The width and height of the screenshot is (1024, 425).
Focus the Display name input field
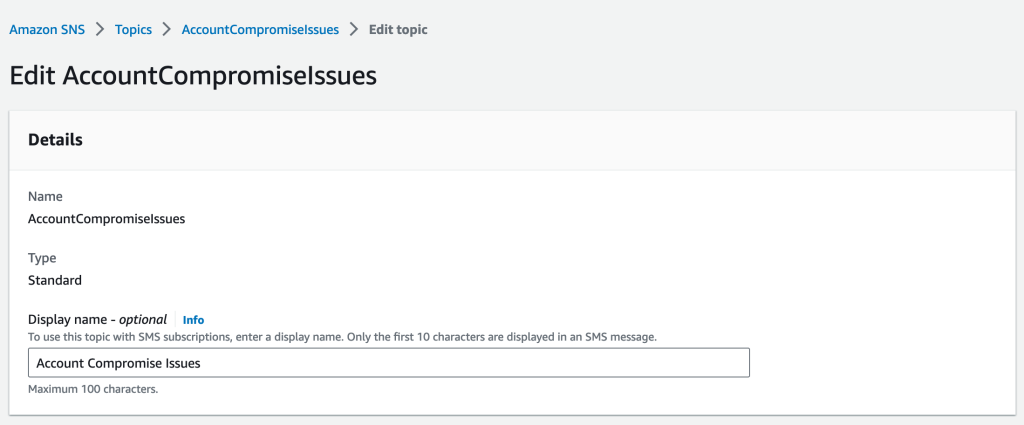tap(388, 363)
